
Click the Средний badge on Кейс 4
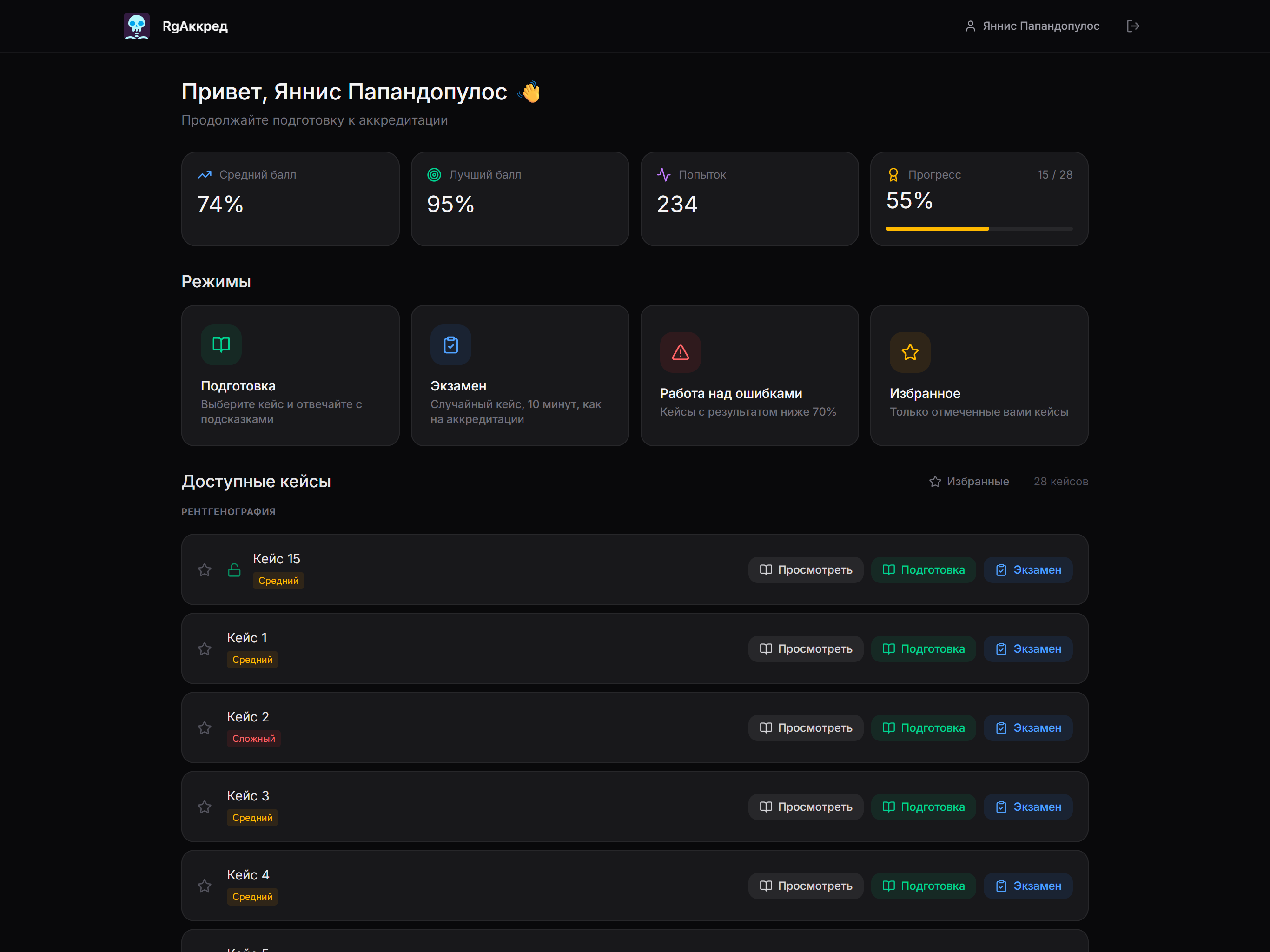click(x=252, y=897)
